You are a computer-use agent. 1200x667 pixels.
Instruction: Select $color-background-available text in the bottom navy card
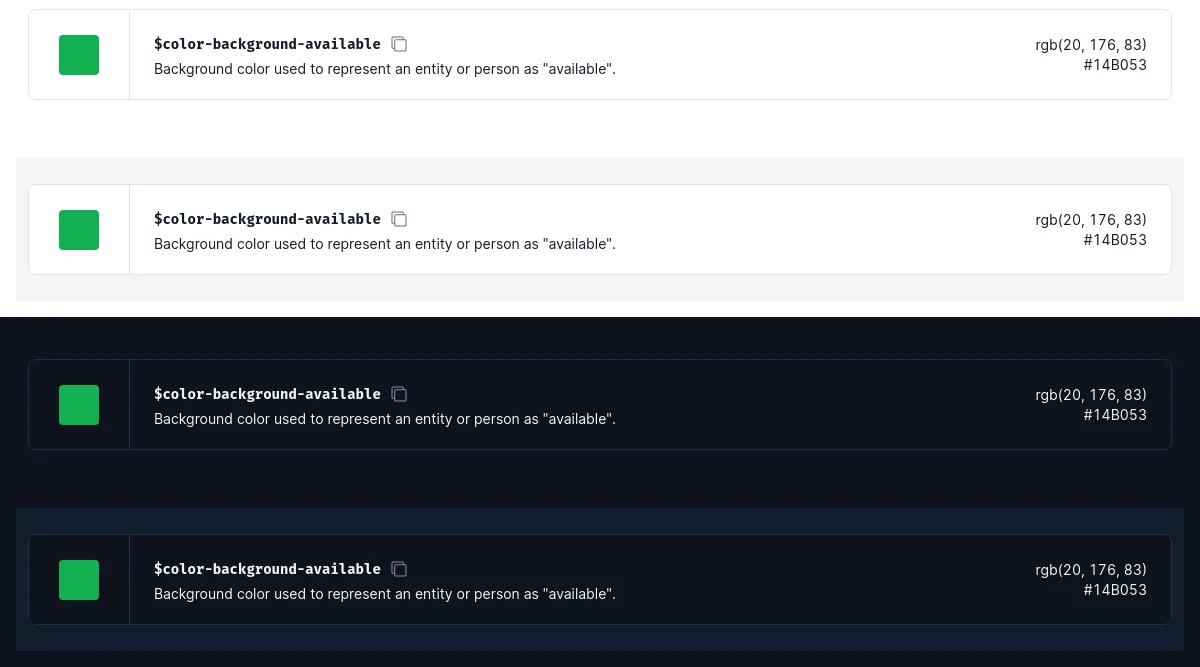267,569
